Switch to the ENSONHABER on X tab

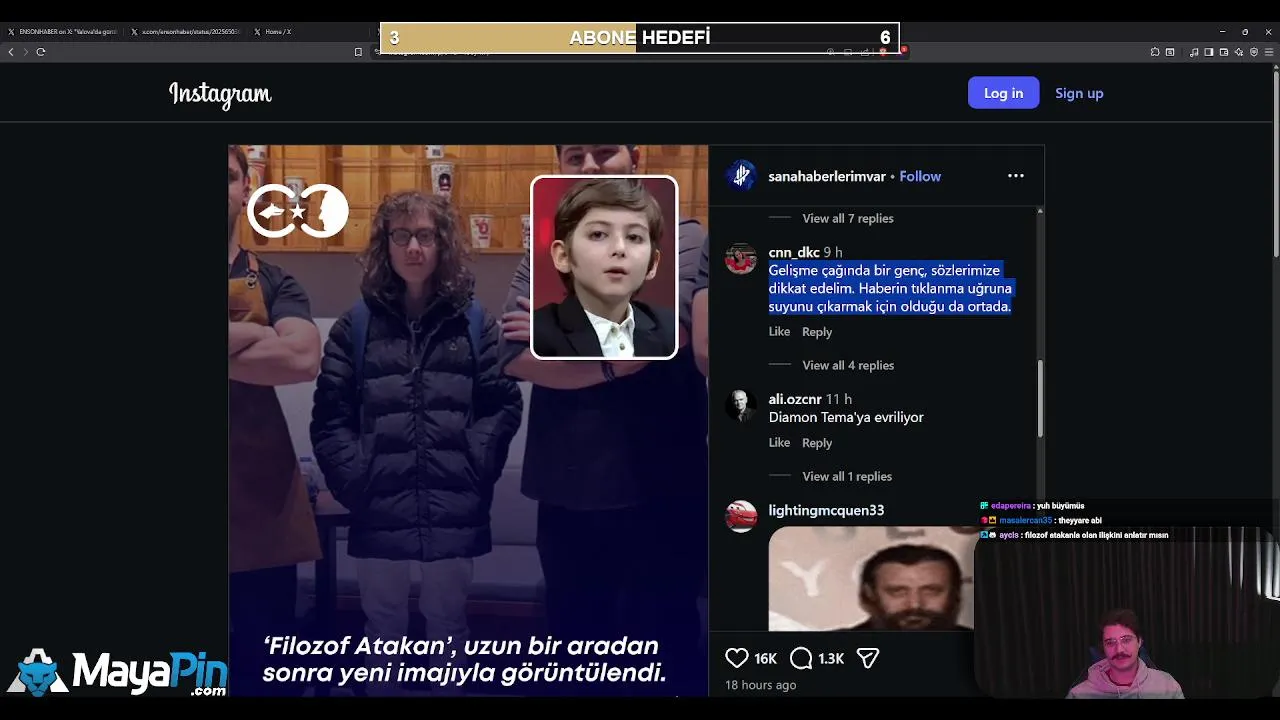coord(63,32)
